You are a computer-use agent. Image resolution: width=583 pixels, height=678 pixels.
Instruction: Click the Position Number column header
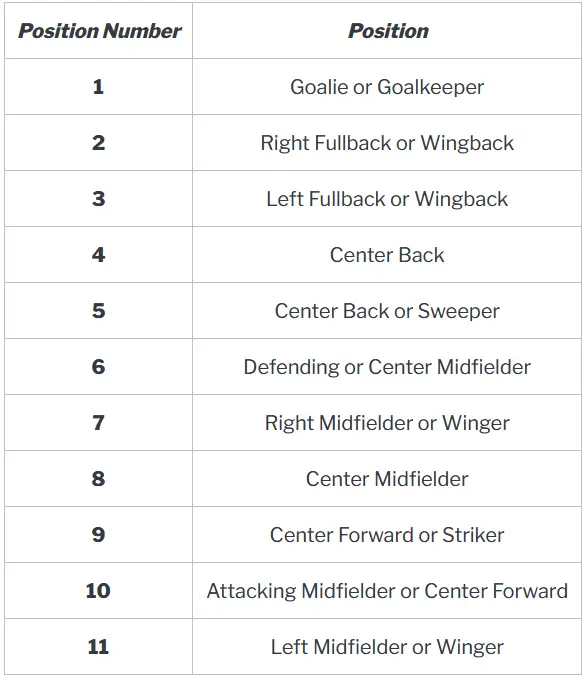(99, 31)
